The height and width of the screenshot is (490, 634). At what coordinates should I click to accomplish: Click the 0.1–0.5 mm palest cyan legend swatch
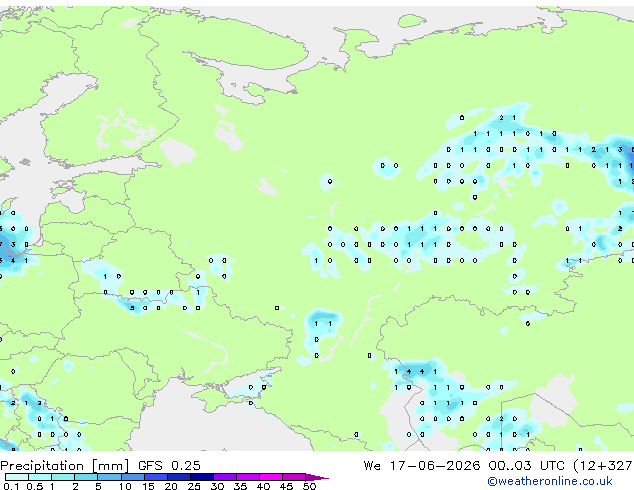(17, 477)
